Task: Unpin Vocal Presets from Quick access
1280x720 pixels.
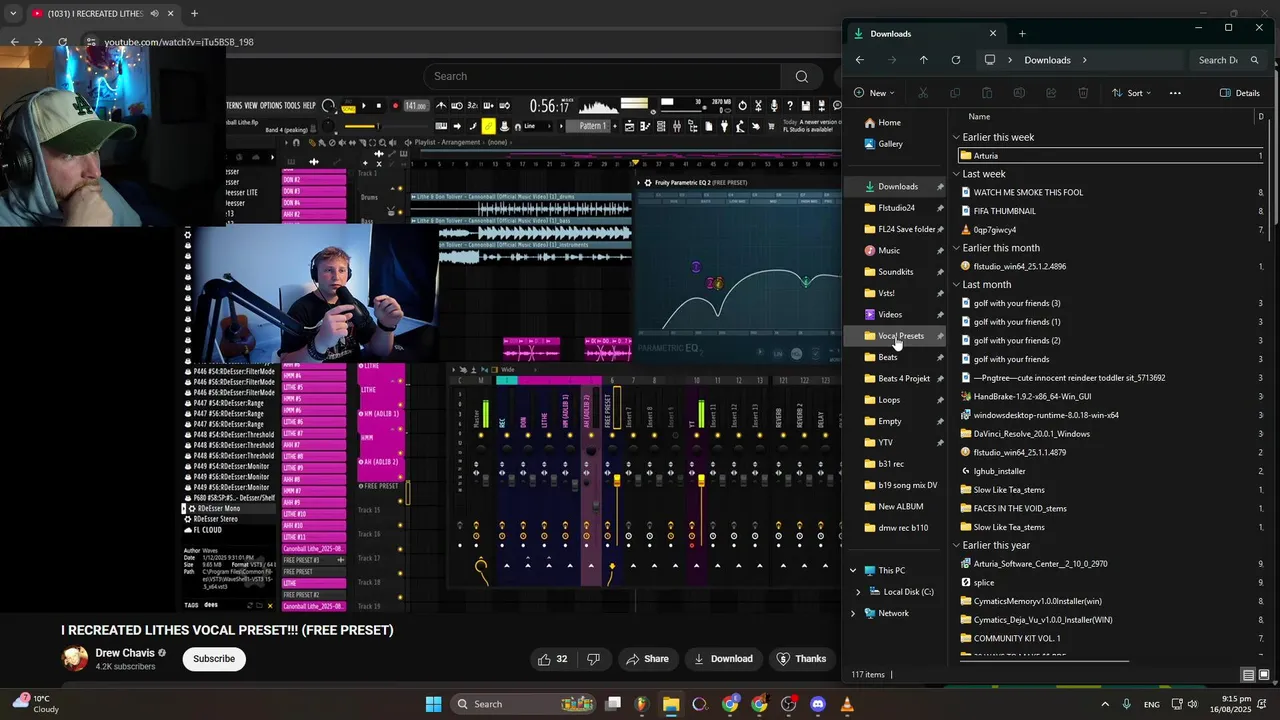Action: point(940,336)
